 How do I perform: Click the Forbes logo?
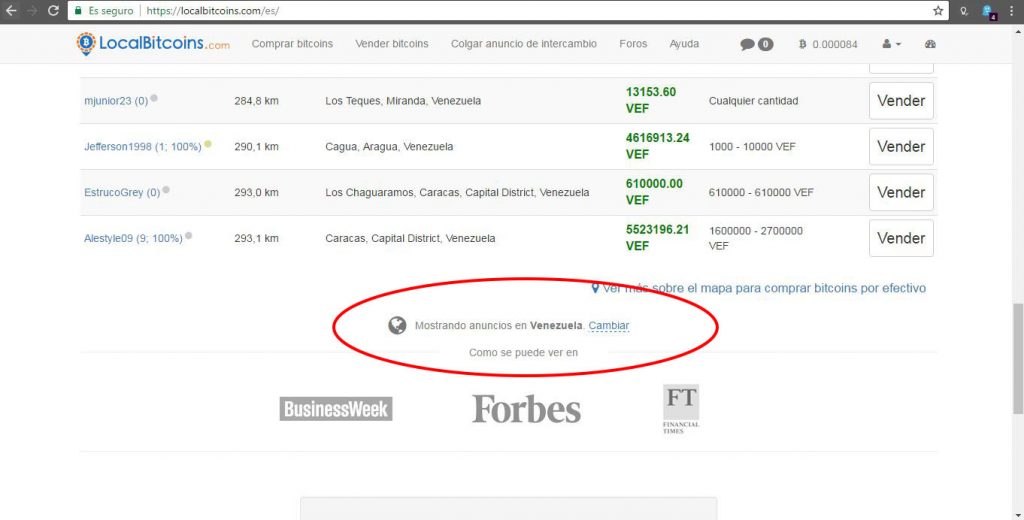pos(526,409)
